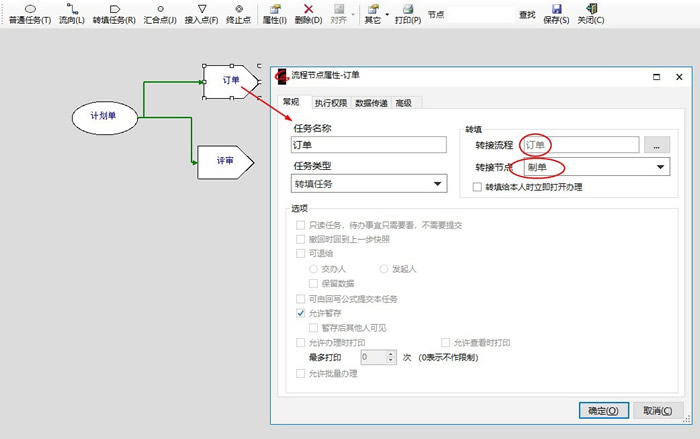
Task: Tick the 允许批量办理 checkbox
Action: (x=302, y=373)
